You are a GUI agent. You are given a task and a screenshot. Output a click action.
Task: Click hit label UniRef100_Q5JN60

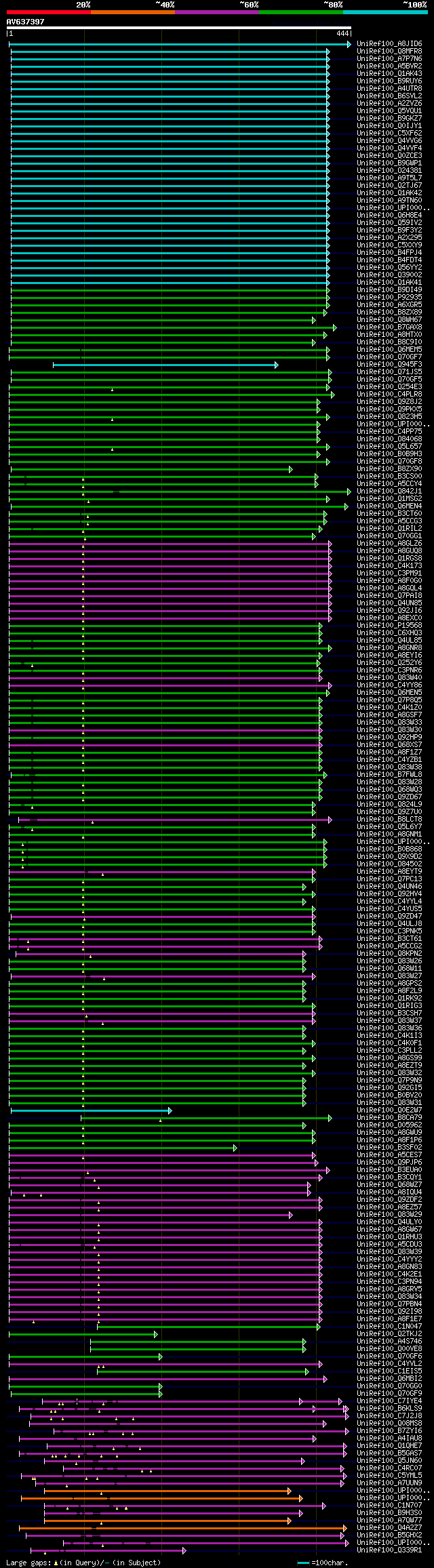coord(389,1461)
